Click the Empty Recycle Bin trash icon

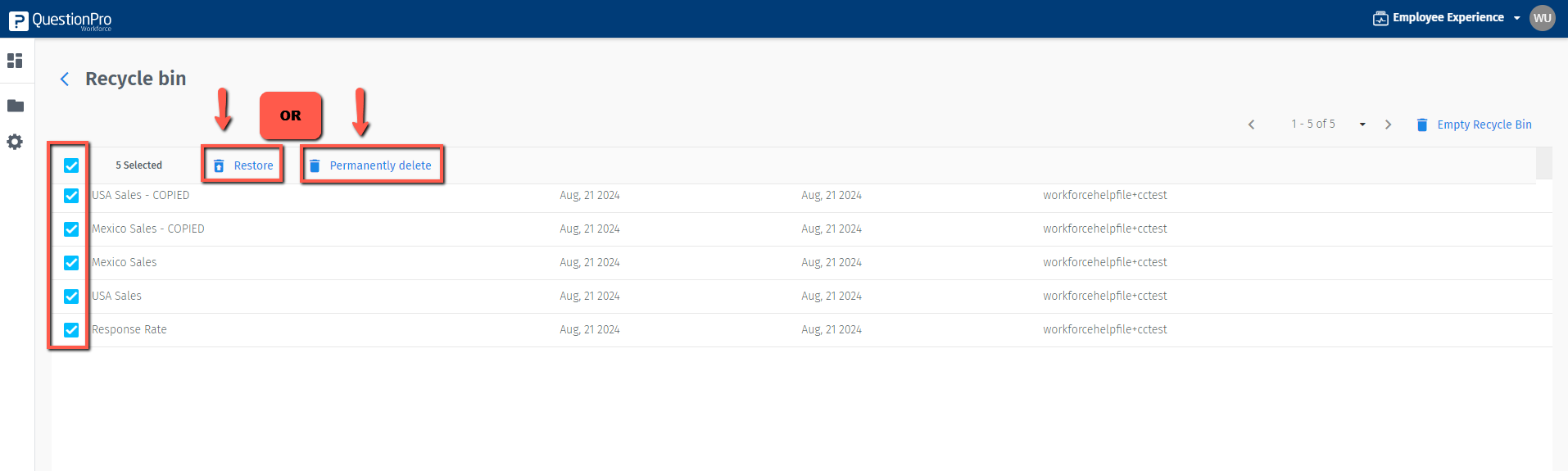click(x=1422, y=125)
